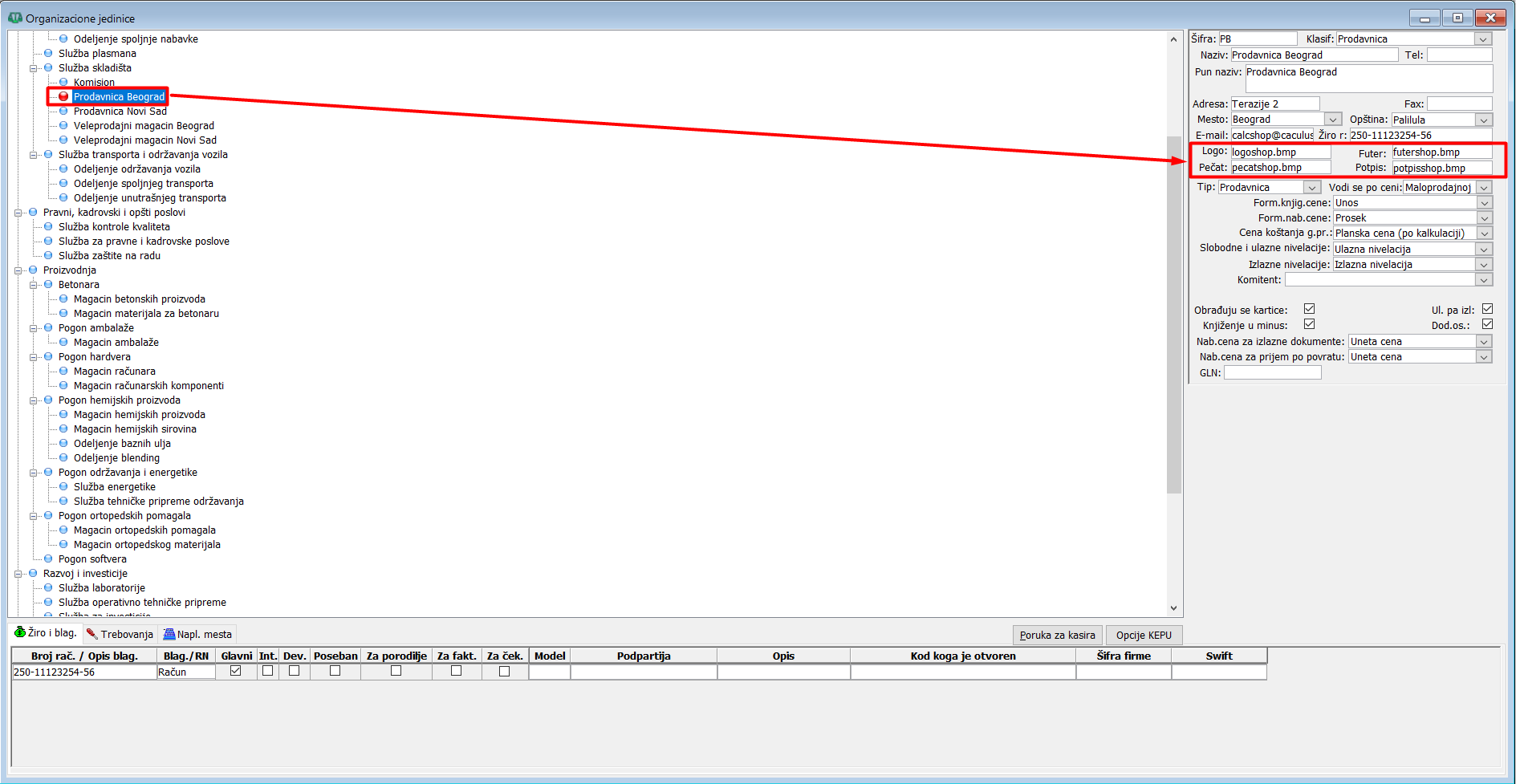Image resolution: width=1516 pixels, height=784 pixels.
Task: Click the application icon in the title bar
Action: pyautogui.click(x=14, y=18)
